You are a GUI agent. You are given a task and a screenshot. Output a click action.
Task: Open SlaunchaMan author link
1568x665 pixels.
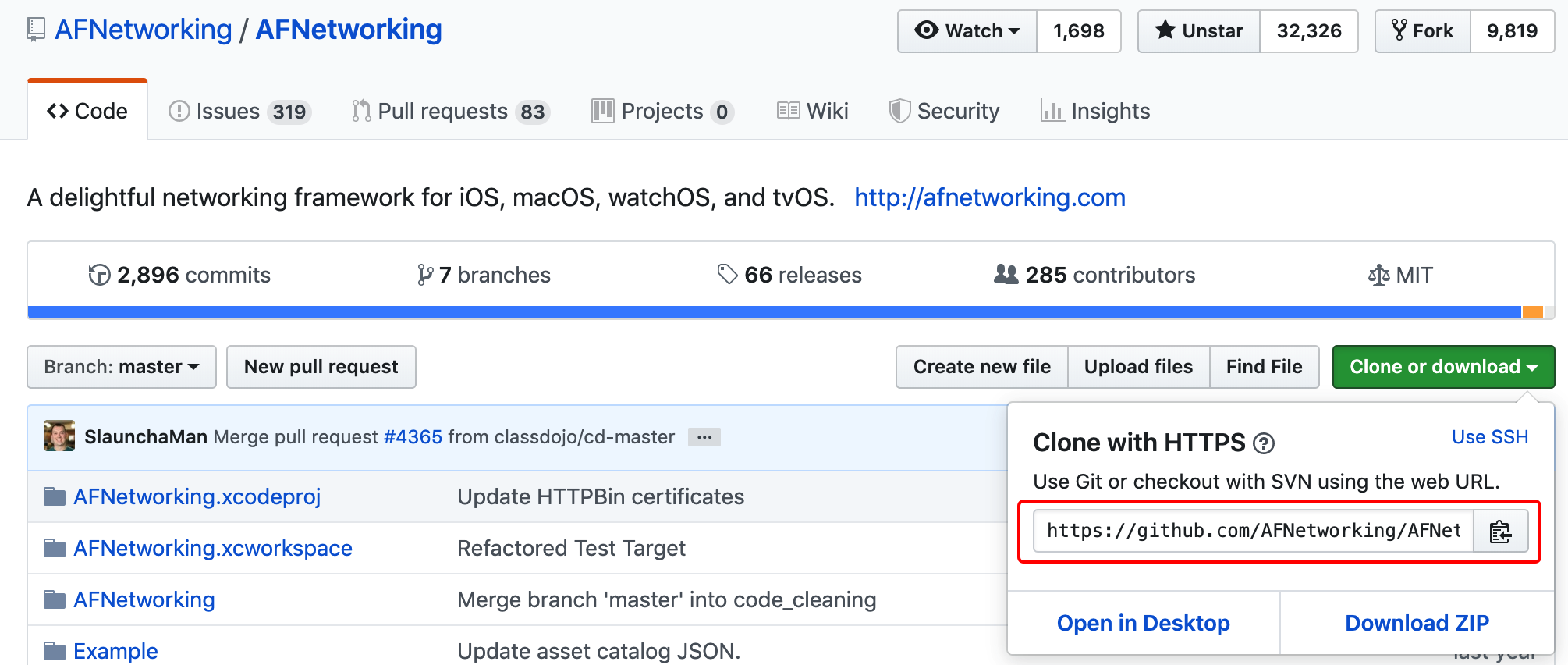[x=146, y=437]
